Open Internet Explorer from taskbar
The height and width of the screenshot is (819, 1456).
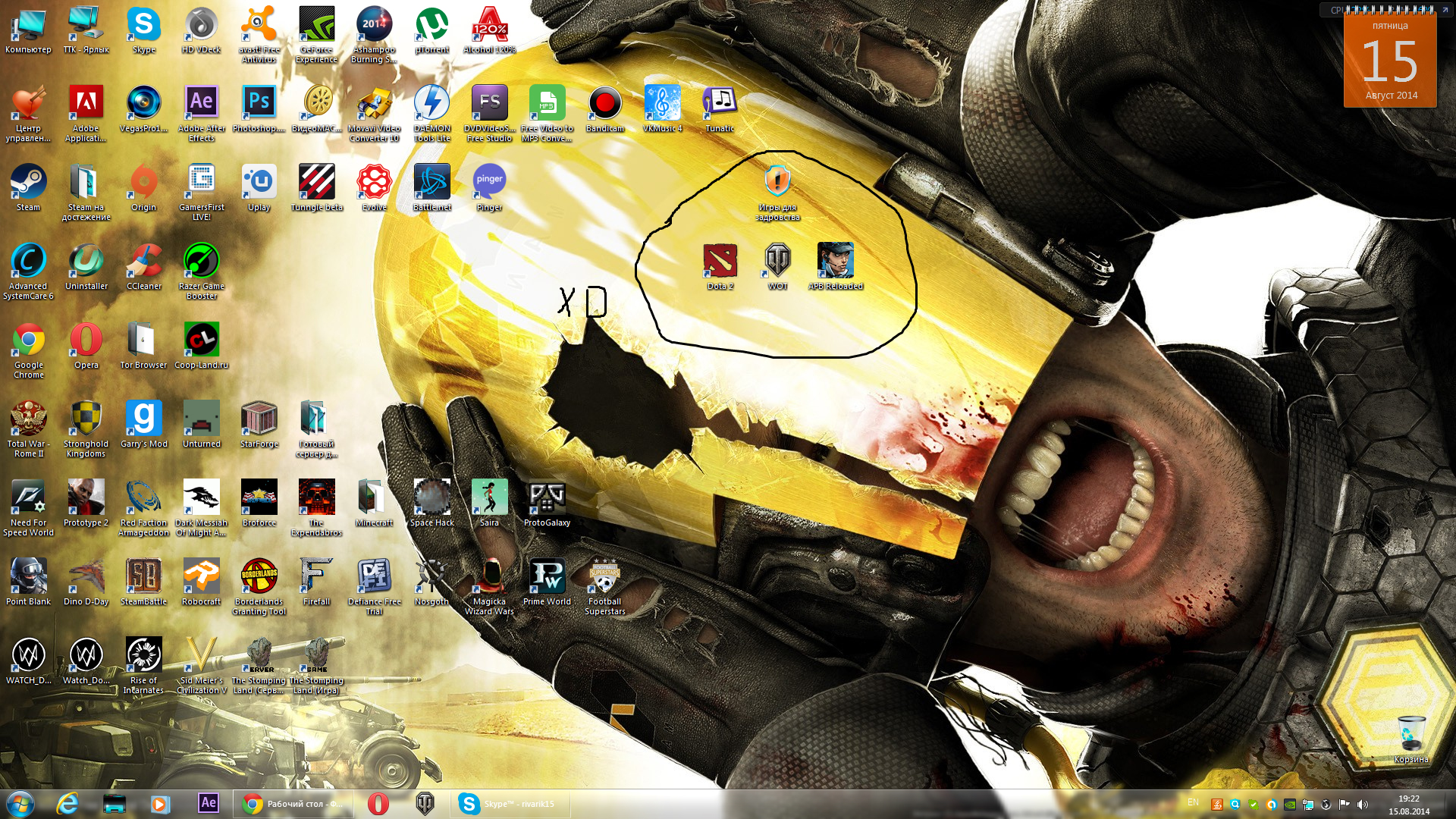click(67, 804)
